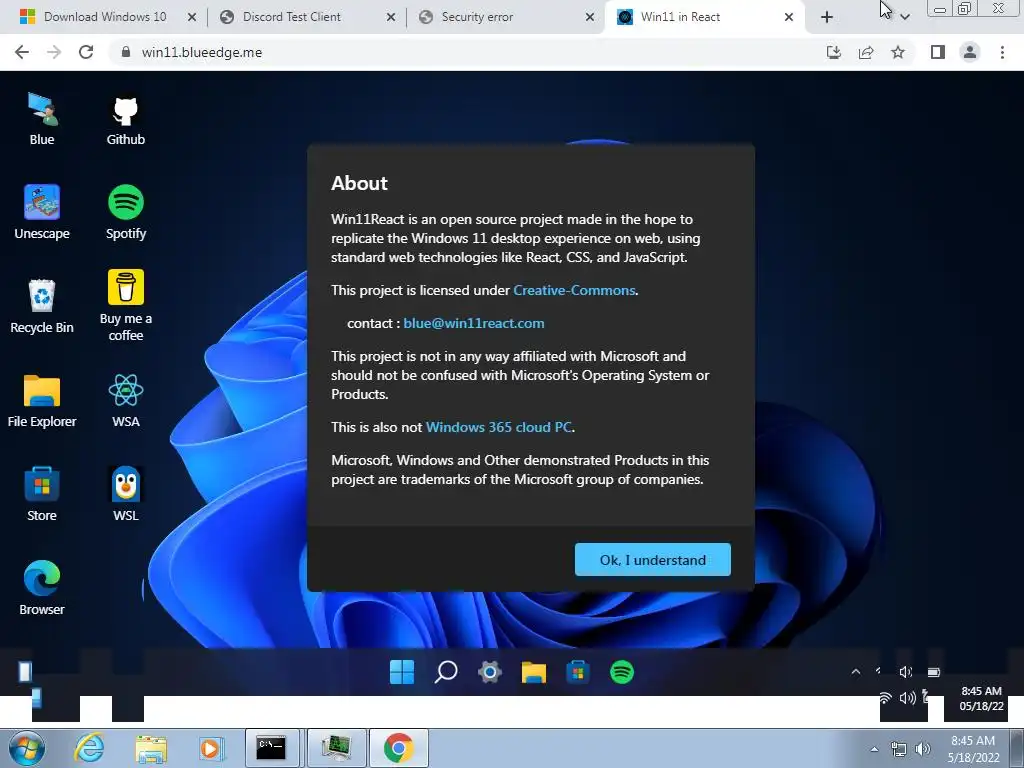1024x768 pixels.
Task: Open the tab search dropdown chevron
Action: pyautogui.click(x=904, y=17)
